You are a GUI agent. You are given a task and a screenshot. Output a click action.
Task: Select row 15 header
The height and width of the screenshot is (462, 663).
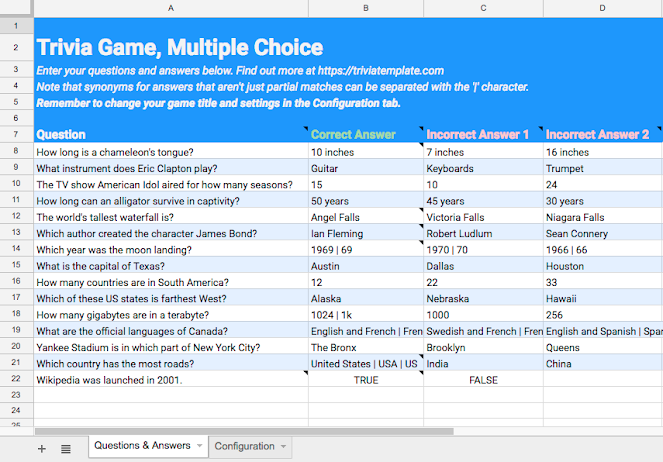pos(16,265)
